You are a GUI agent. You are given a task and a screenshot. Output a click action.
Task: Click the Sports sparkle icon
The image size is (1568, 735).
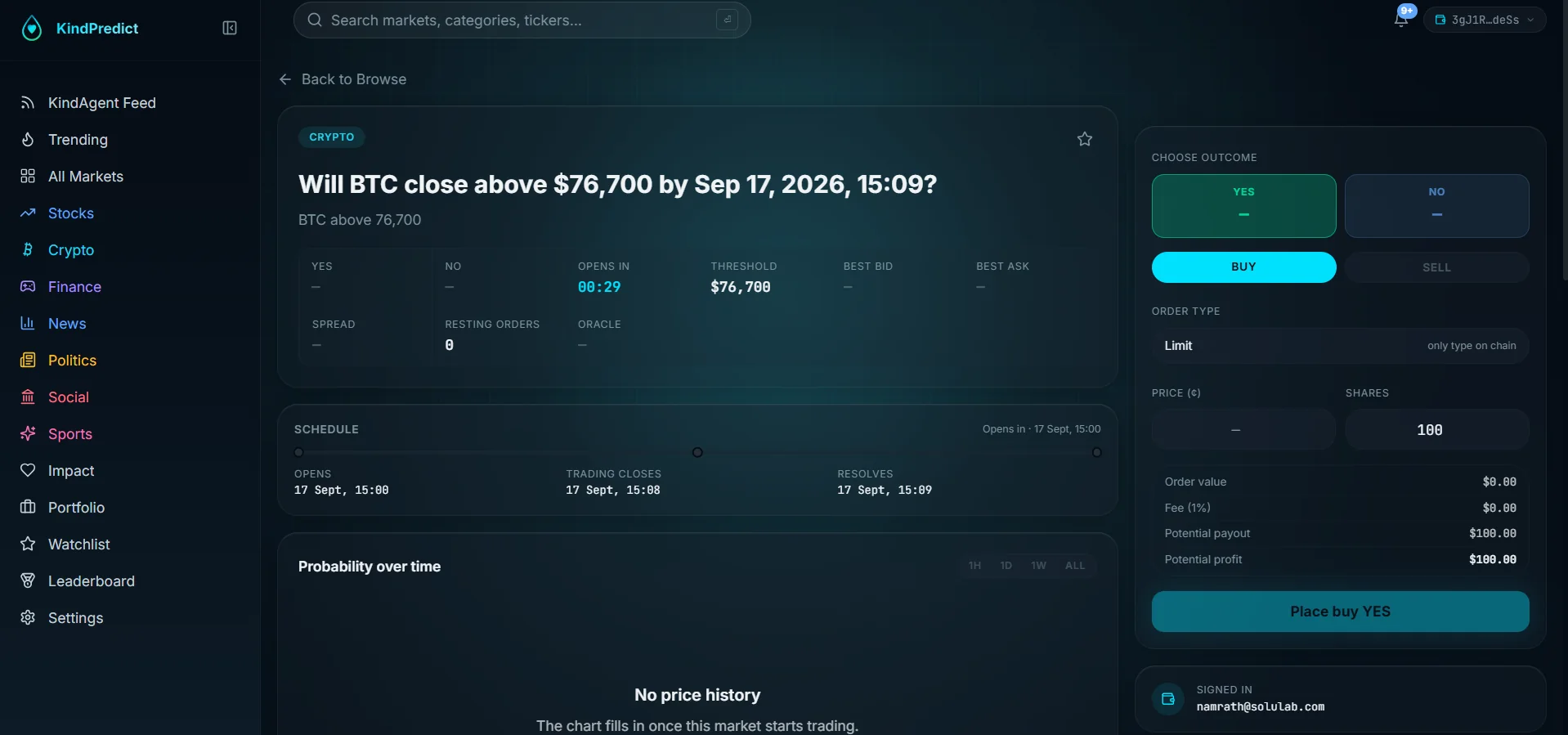28,434
